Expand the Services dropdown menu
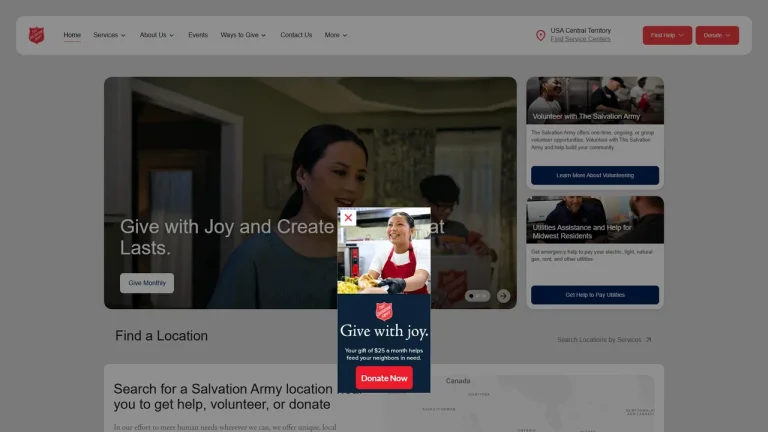This screenshot has width=768, height=432. pos(109,35)
